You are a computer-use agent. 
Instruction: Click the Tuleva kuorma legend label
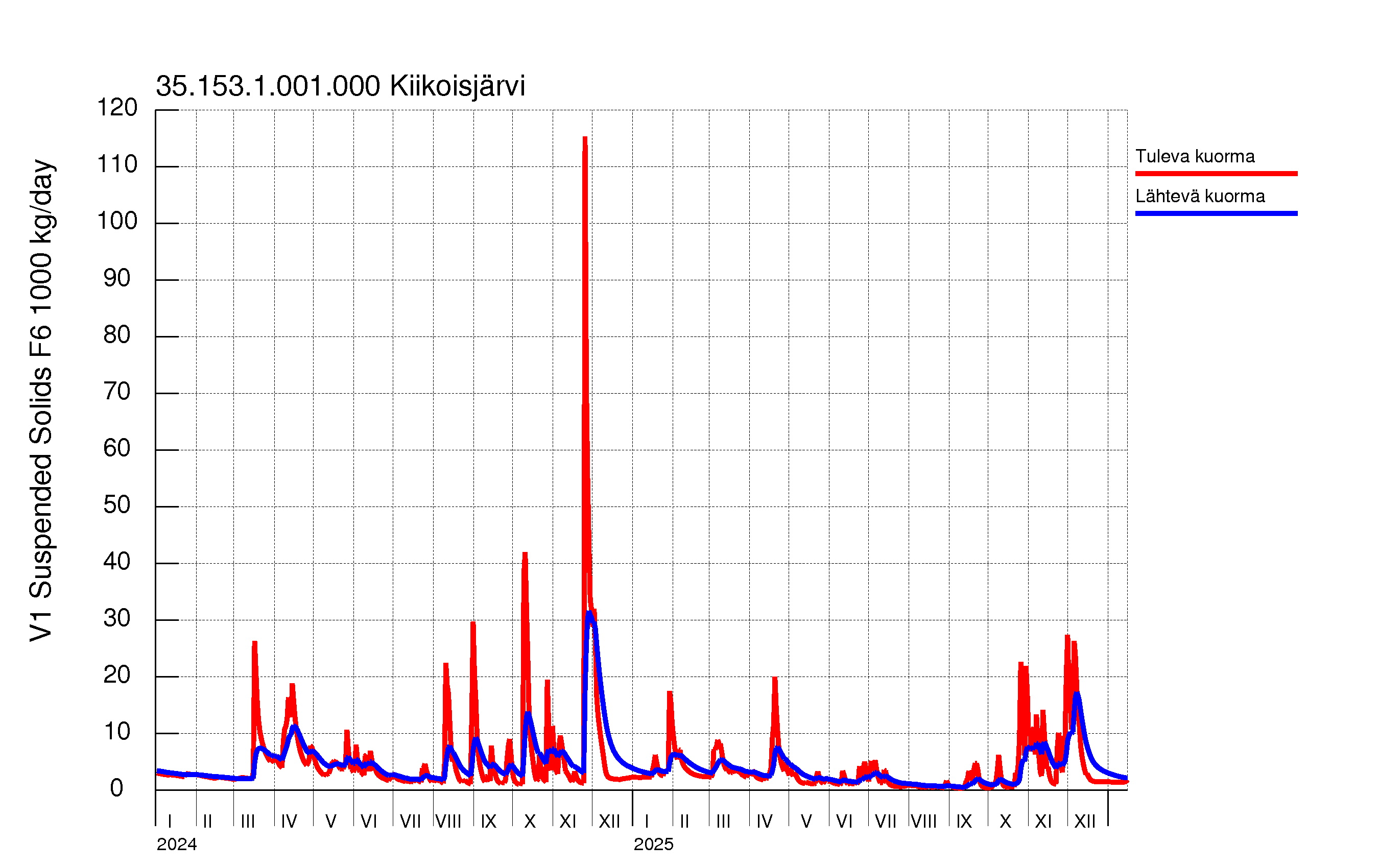pyautogui.click(x=1195, y=156)
